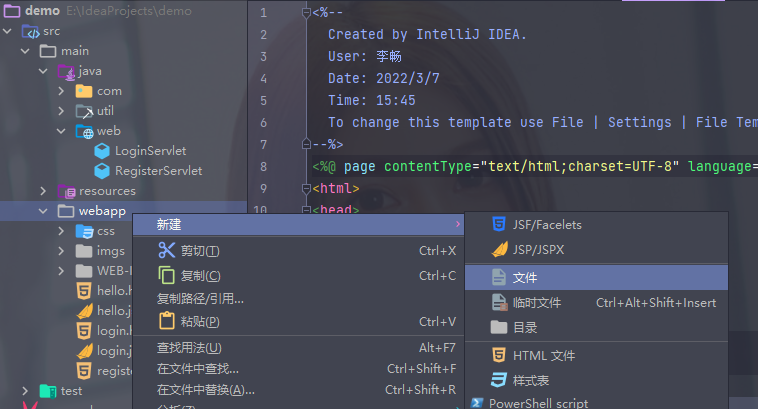758x409 pixels.
Task: Click the imgs folder icon
Action: tap(84, 251)
